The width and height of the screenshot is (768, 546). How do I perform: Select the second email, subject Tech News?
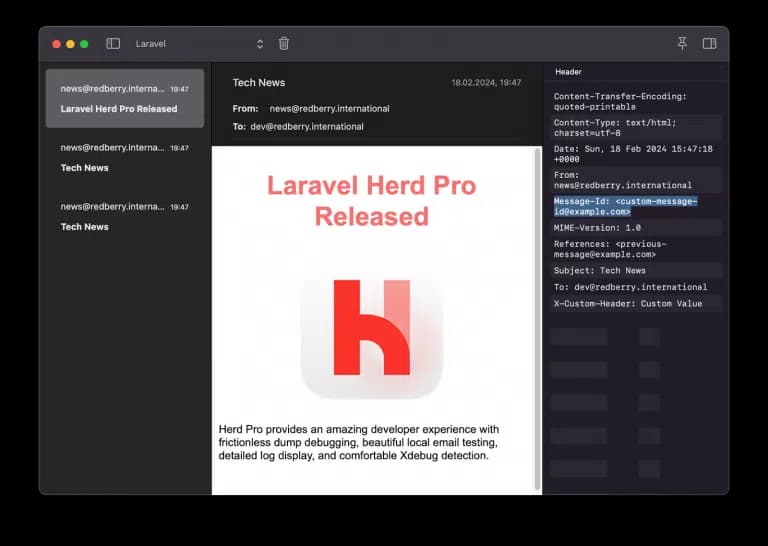pos(125,158)
